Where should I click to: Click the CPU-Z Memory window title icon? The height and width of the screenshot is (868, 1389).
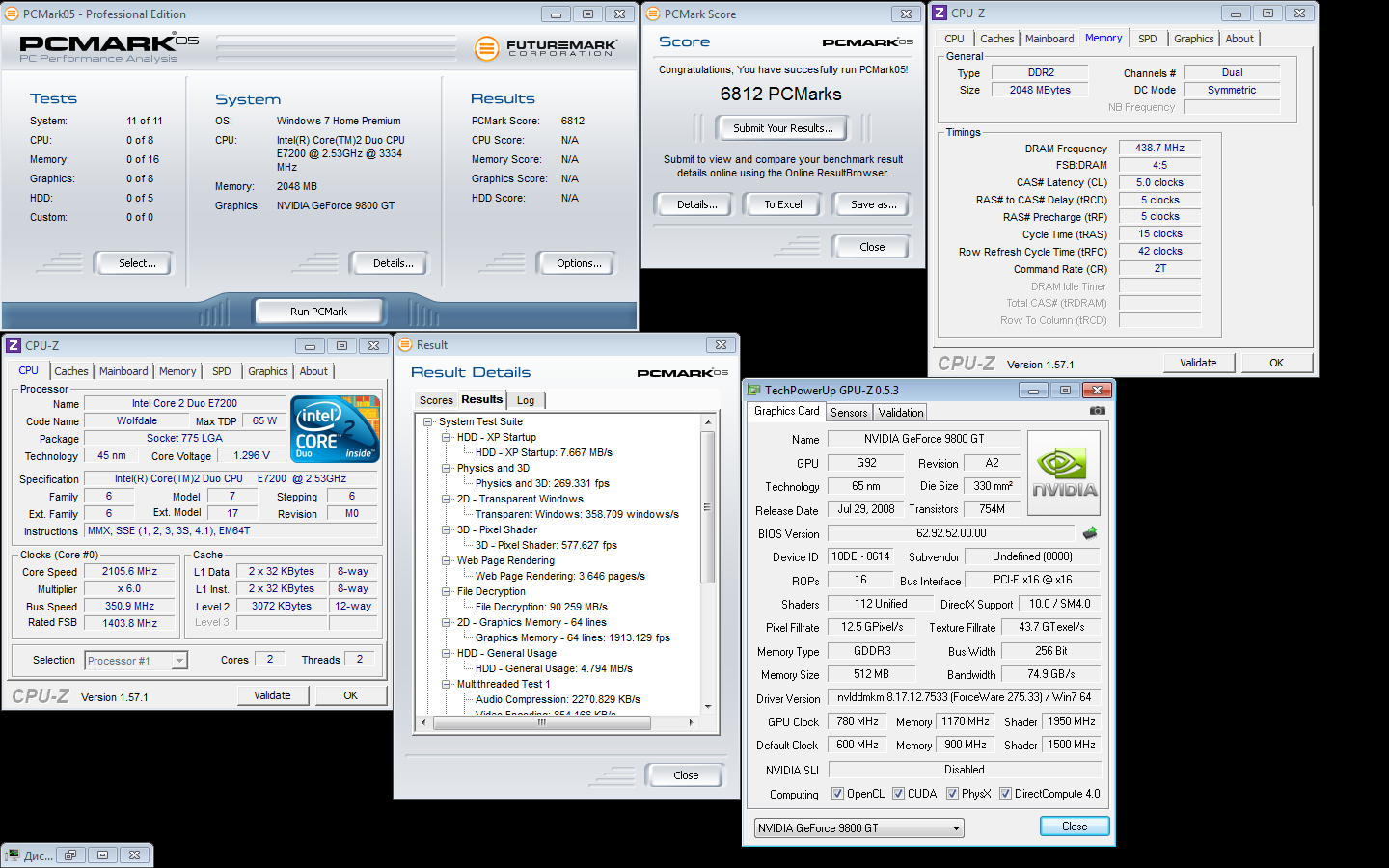click(x=940, y=14)
